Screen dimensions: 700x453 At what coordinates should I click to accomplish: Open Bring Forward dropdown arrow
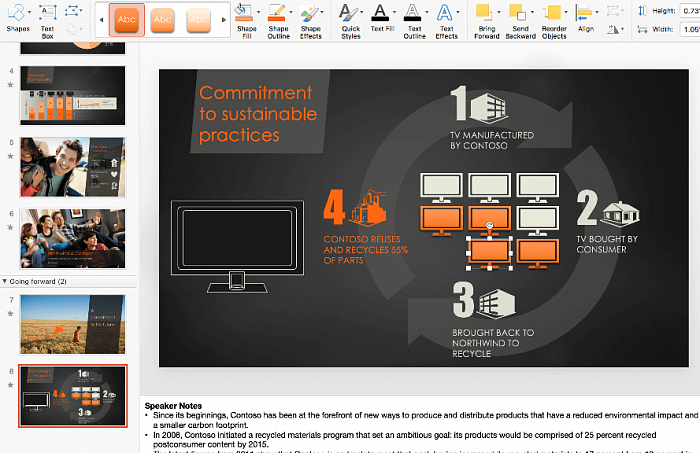[x=499, y=12]
